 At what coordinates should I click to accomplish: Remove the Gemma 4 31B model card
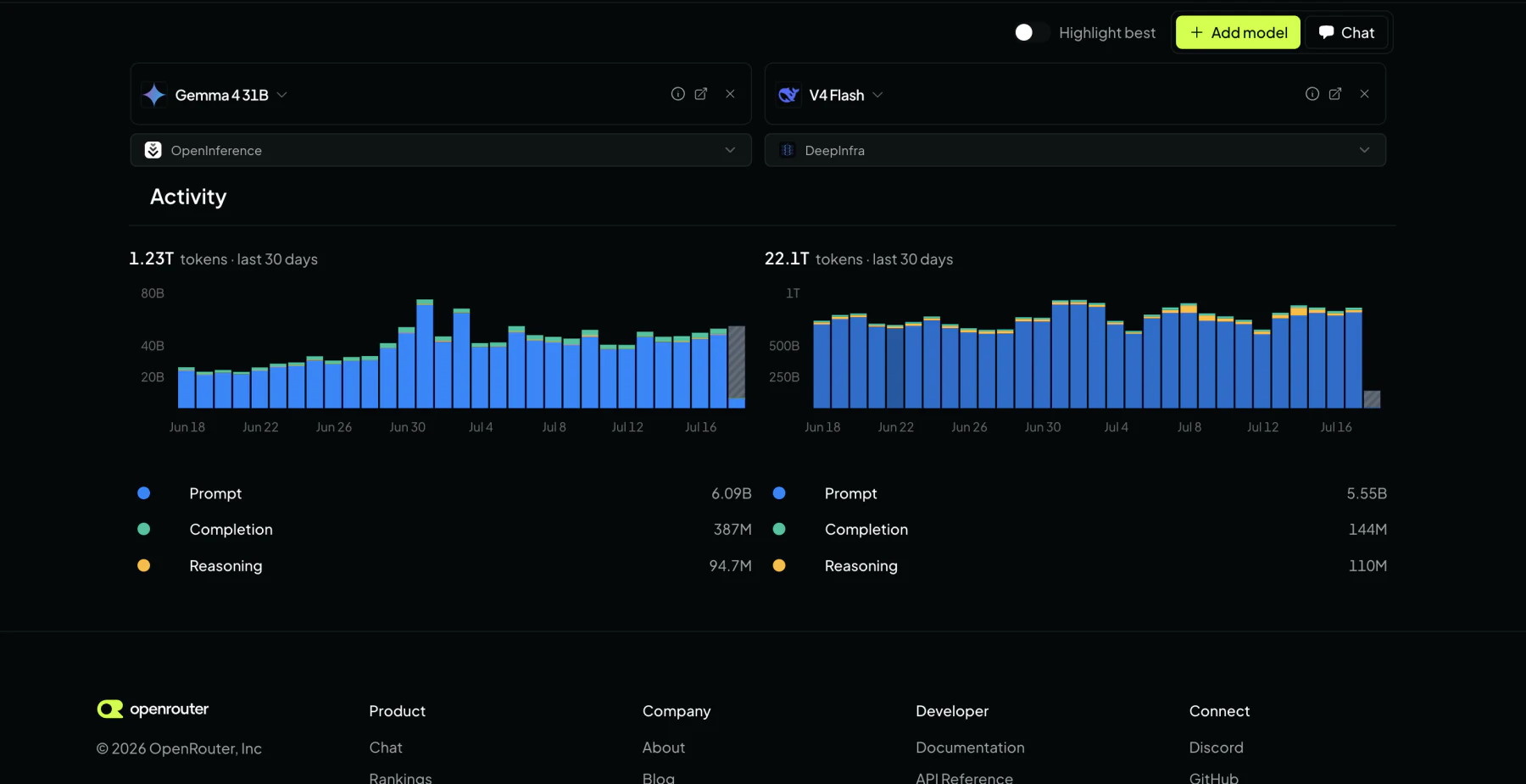tap(730, 94)
